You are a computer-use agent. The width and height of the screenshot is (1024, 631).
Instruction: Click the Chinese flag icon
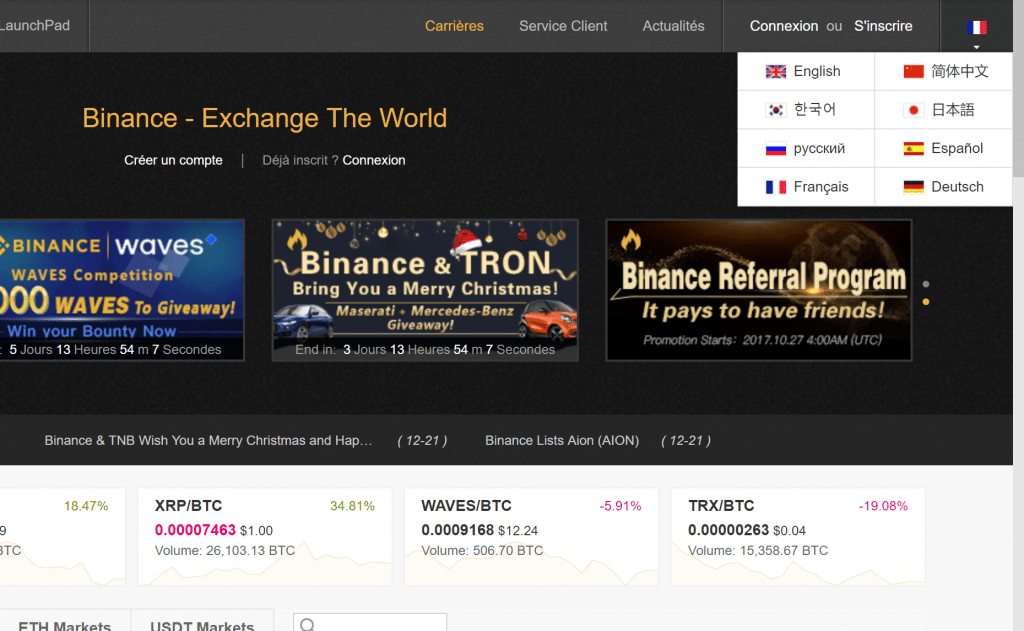pyautogui.click(x=913, y=72)
